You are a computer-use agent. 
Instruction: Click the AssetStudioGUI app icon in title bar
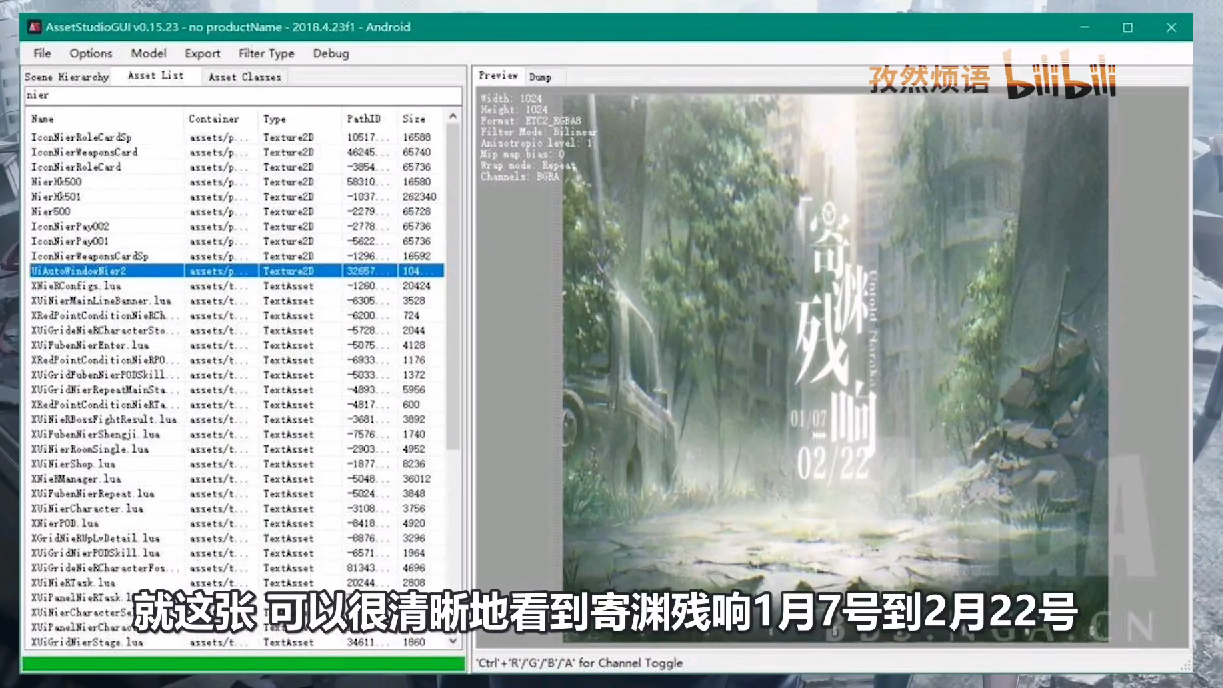click(x=34, y=27)
